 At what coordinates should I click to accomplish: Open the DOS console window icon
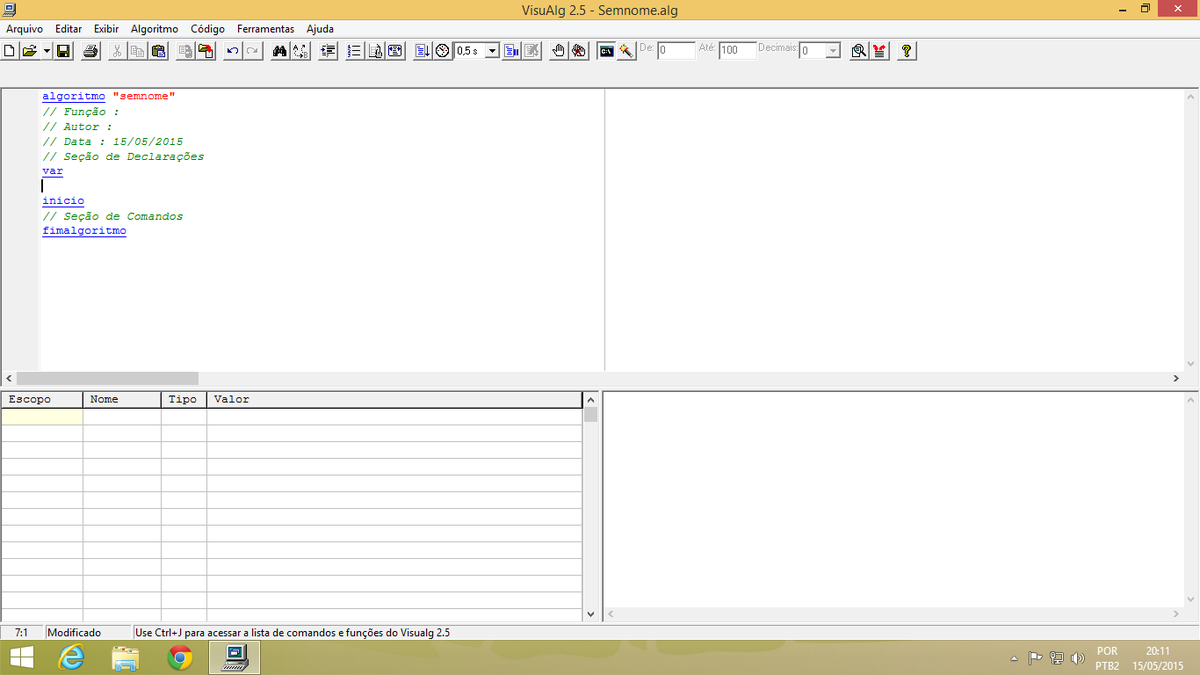pos(606,50)
